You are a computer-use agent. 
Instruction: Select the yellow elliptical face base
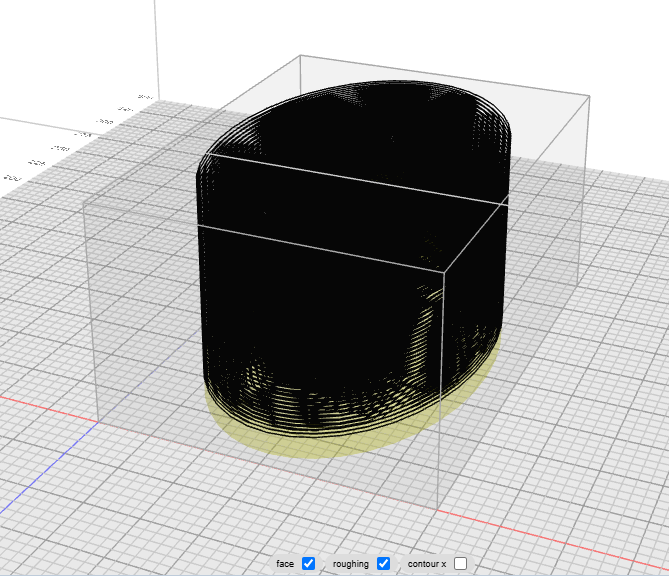click(x=333, y=448)
